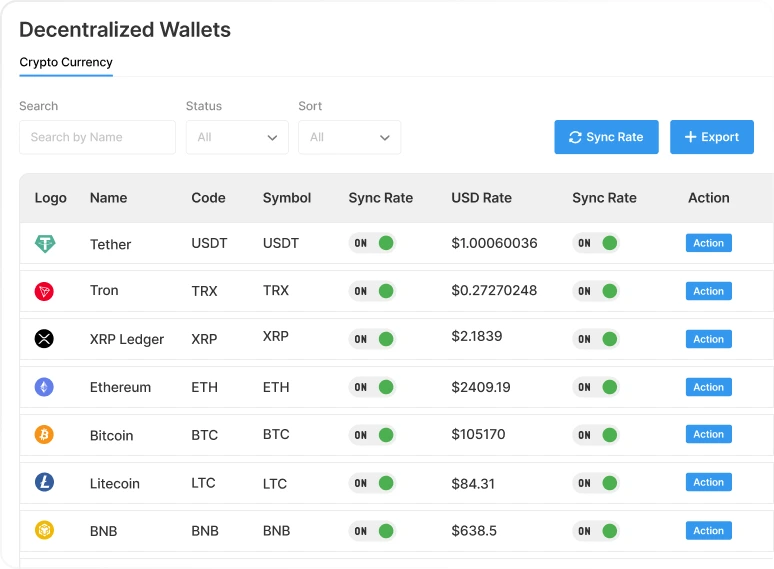Toggle Ethereum's first Sync Rate switch

click(372, 387)
